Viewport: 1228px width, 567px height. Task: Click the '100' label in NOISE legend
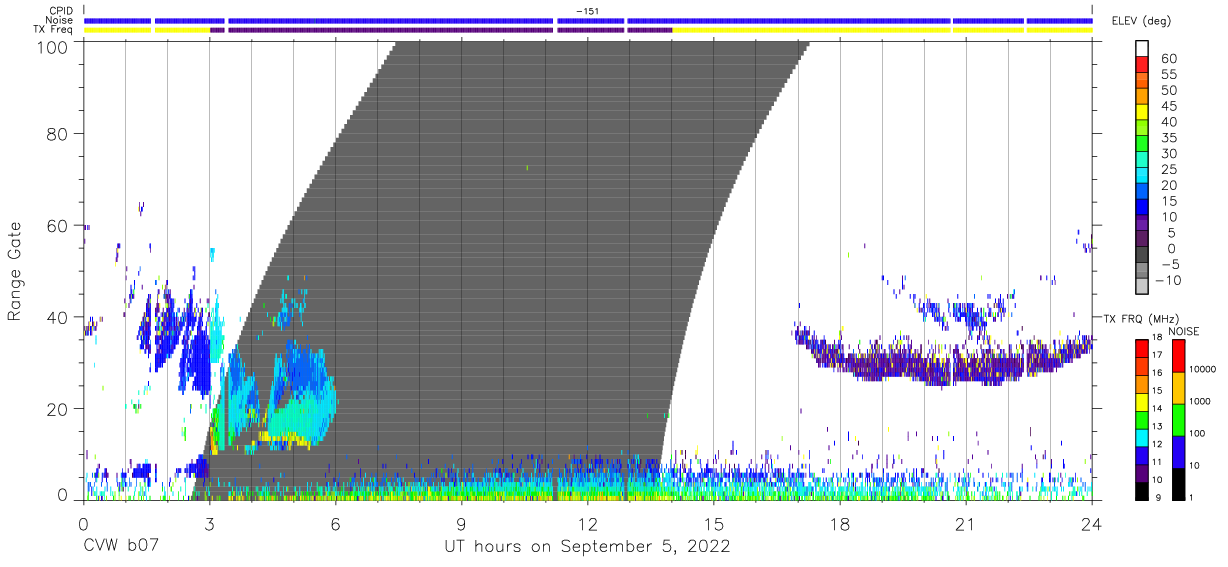pyautogui.click(x=1199, y=434)
